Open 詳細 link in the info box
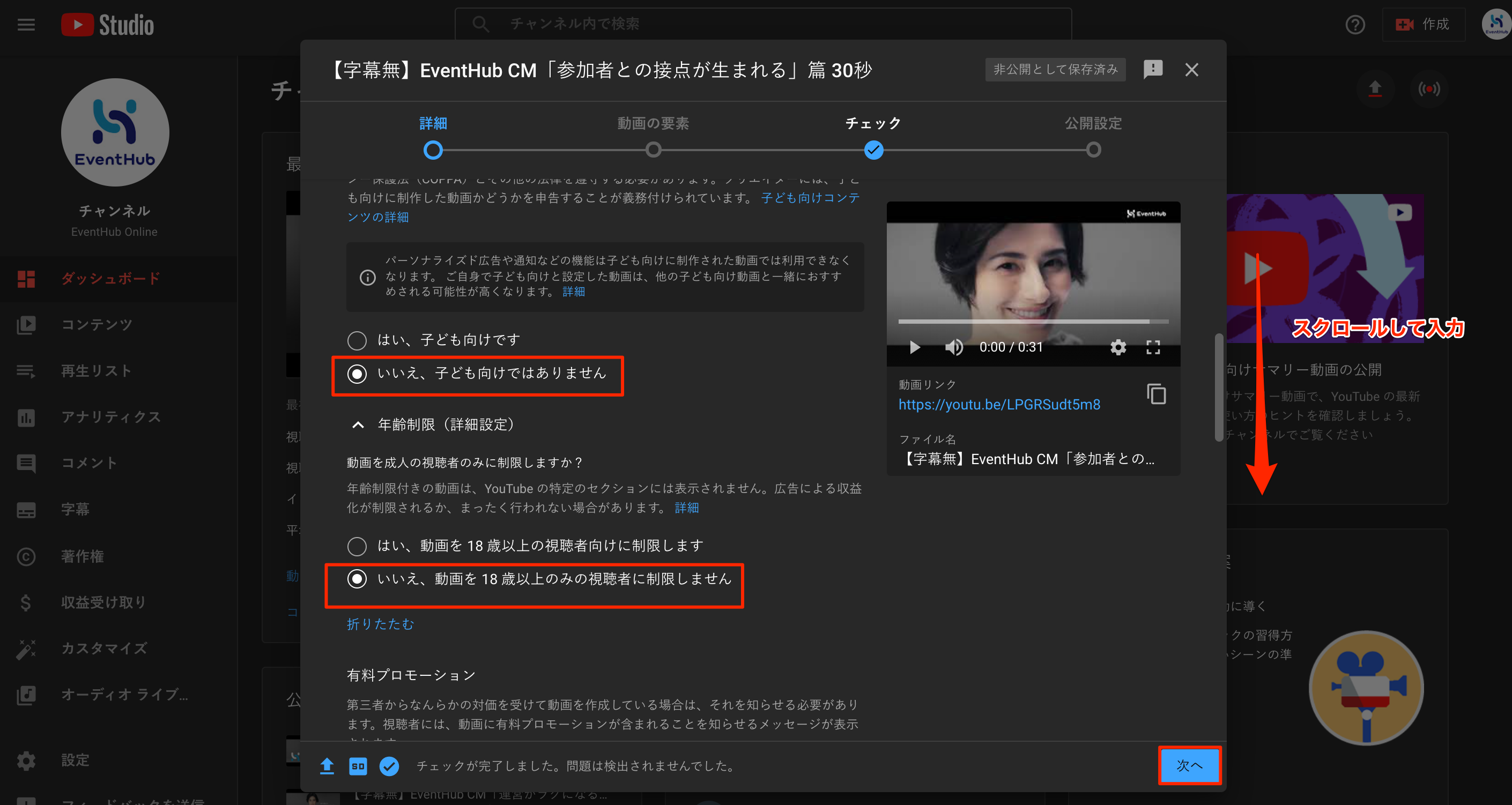Screen dimensions: 1512x805 point(574,292)
